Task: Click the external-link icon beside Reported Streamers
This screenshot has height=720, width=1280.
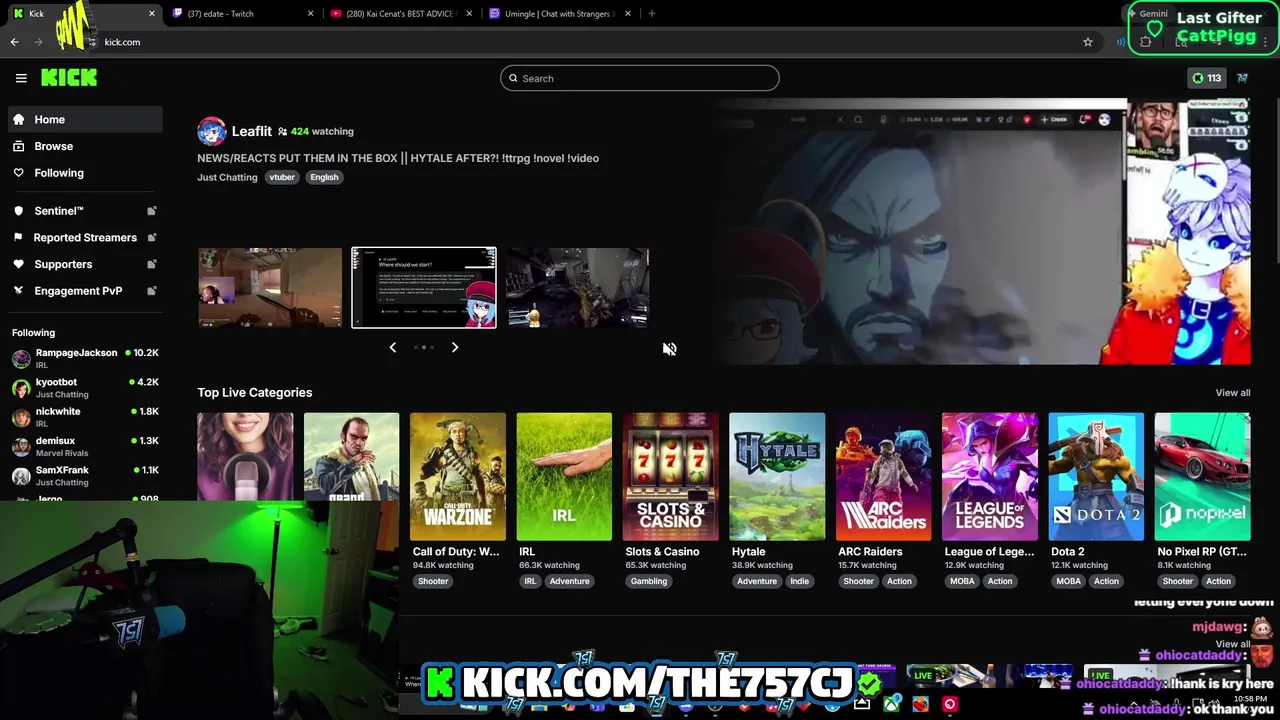Action: [152, 237]
